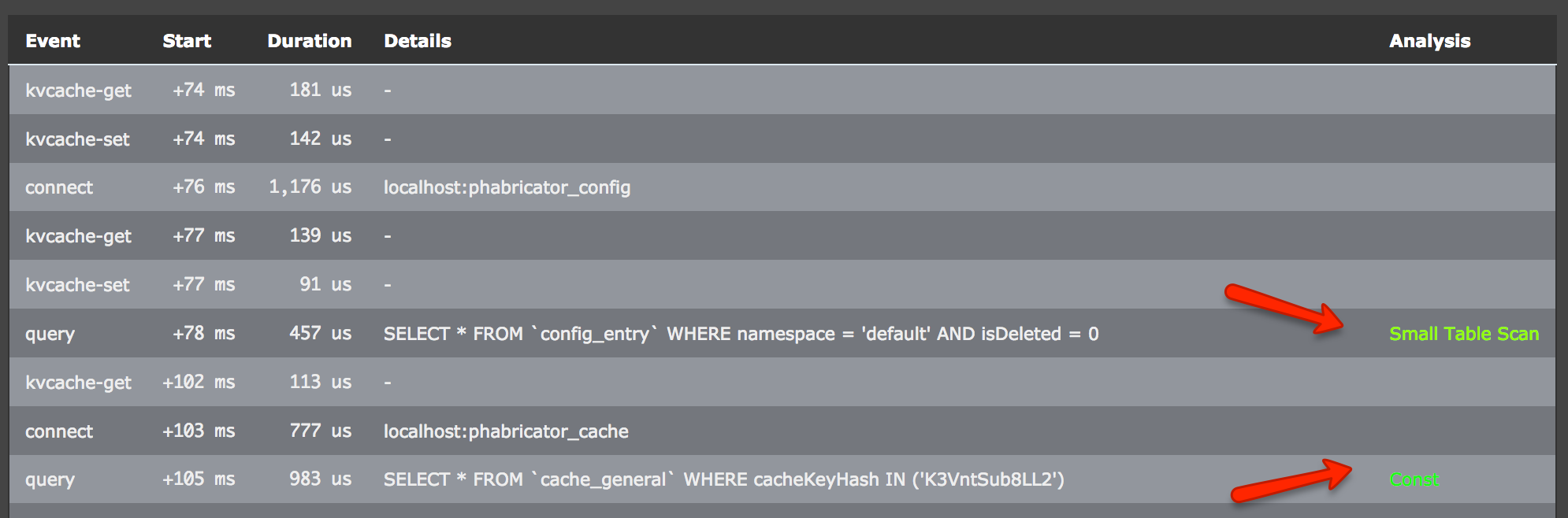Click the kvcache-get event at +102 ms

click(78, 382)
